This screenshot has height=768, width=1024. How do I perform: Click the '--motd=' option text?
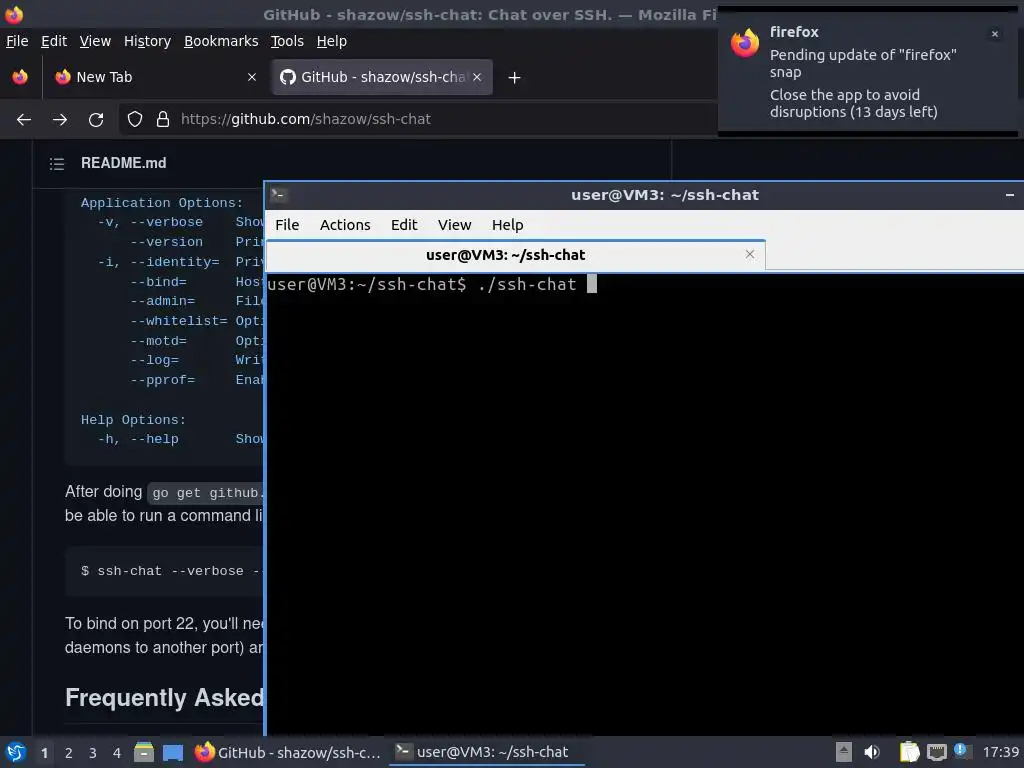[158, 341]
